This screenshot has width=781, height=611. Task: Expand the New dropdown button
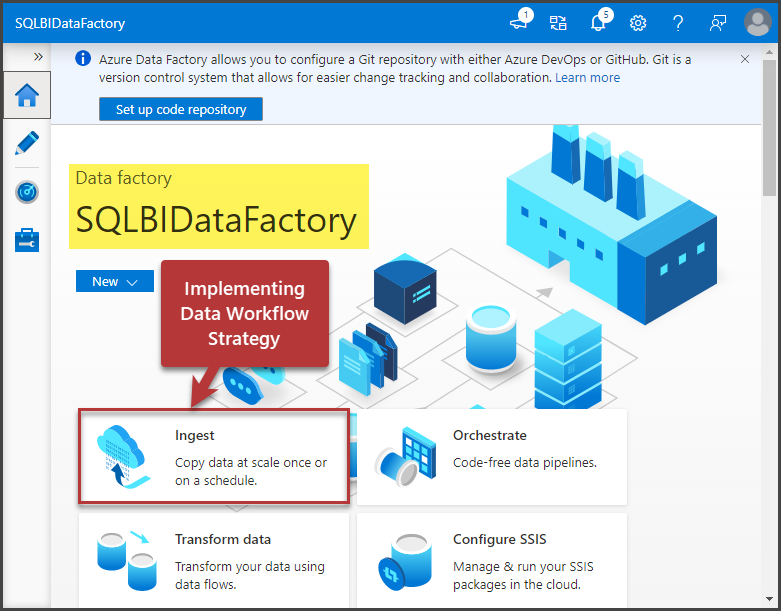click(x=115, y=281)
